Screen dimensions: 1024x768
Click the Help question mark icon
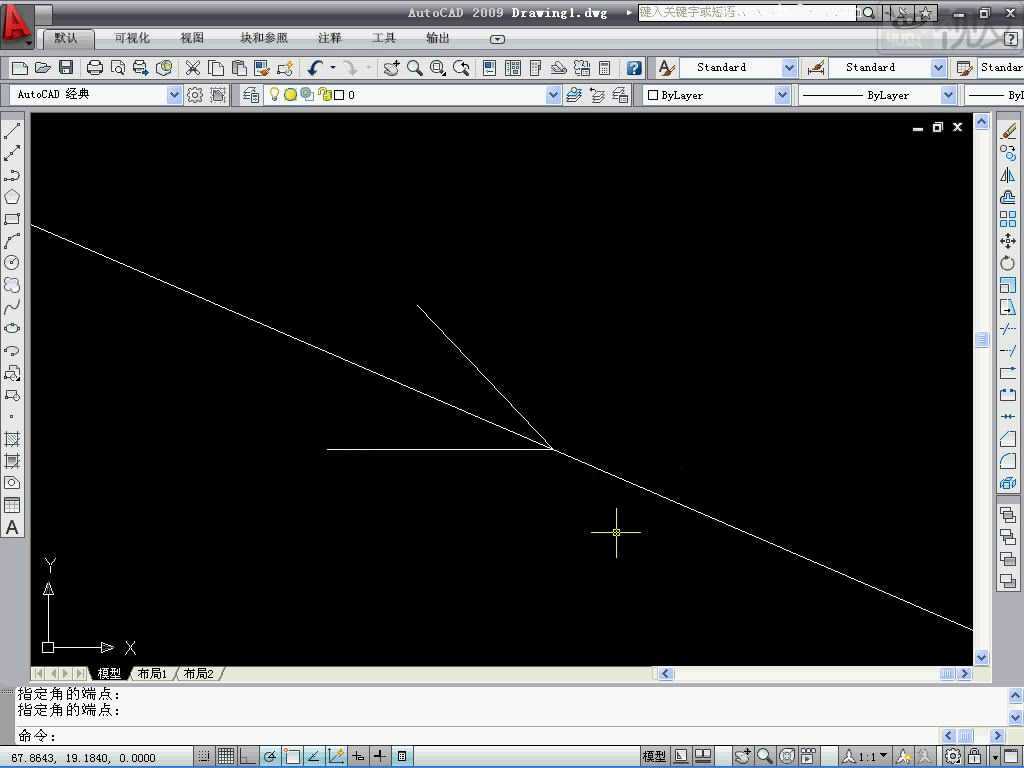[633, 67]
